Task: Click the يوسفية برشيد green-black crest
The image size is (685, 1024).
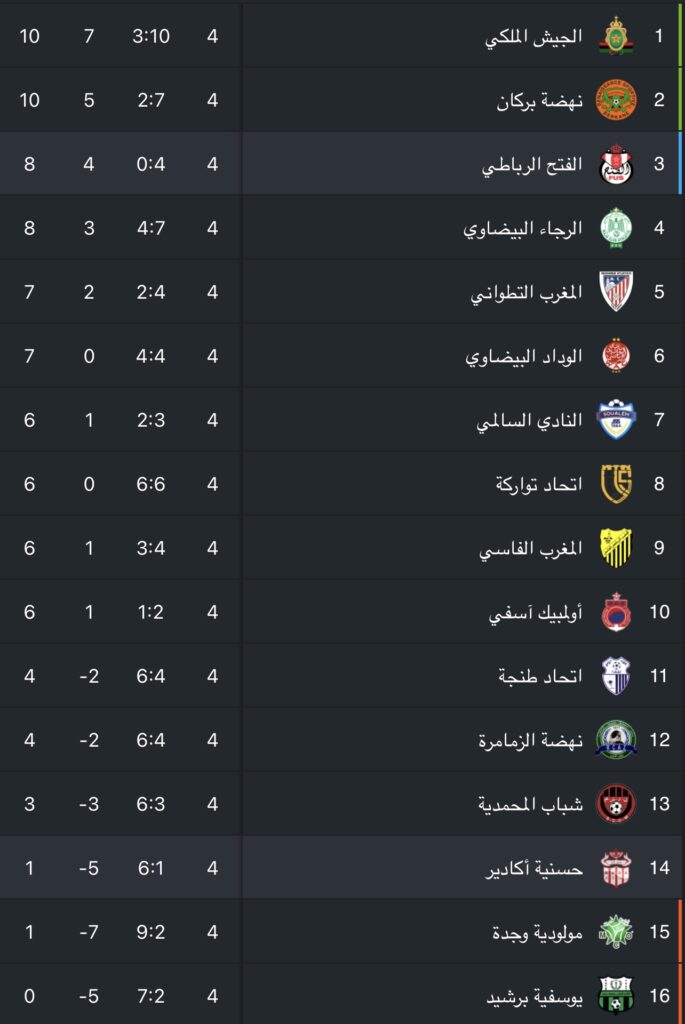Action: coord(616,995)
